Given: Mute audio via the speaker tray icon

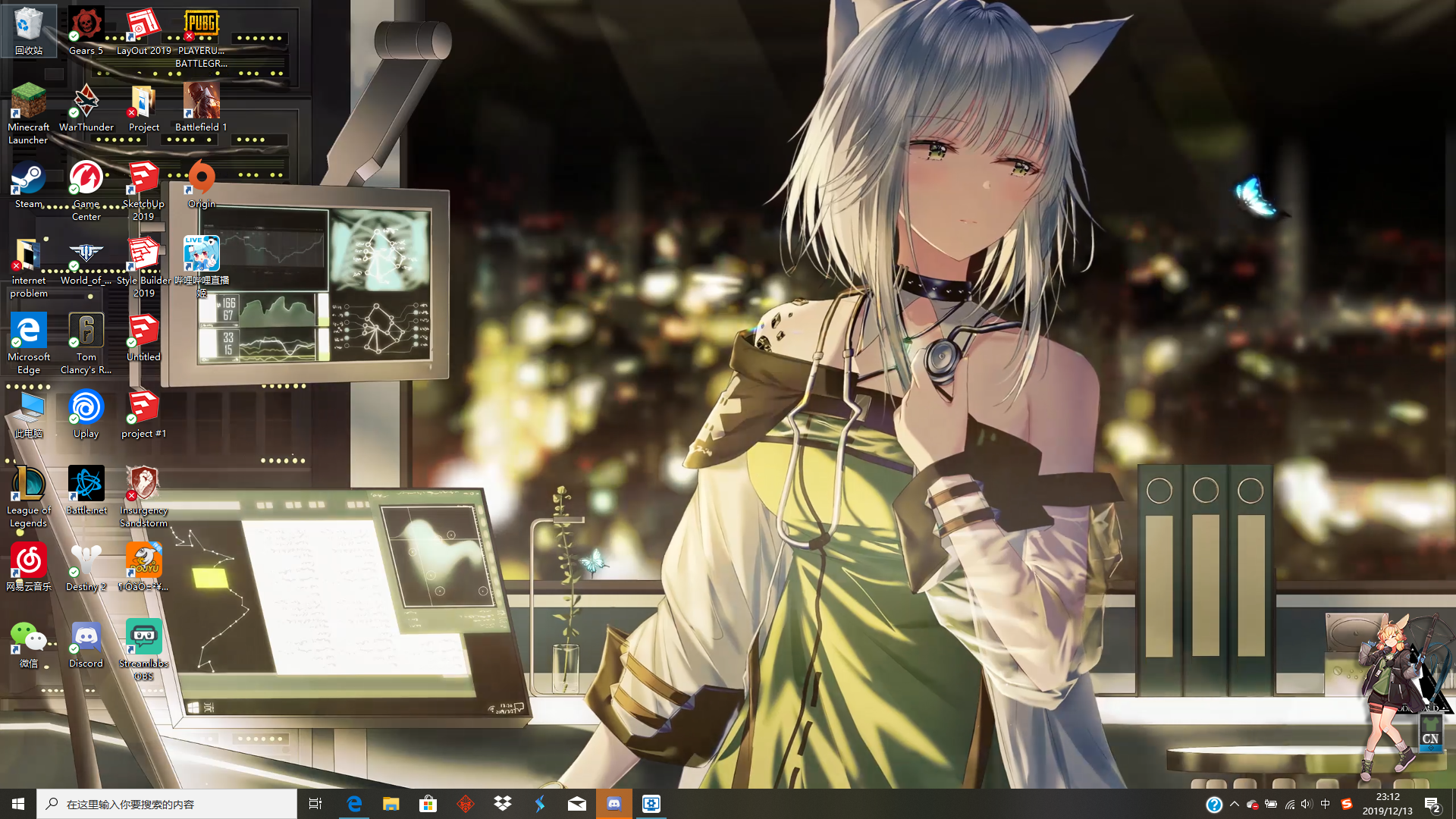Looking at the screenshot, I should 1307,804.
